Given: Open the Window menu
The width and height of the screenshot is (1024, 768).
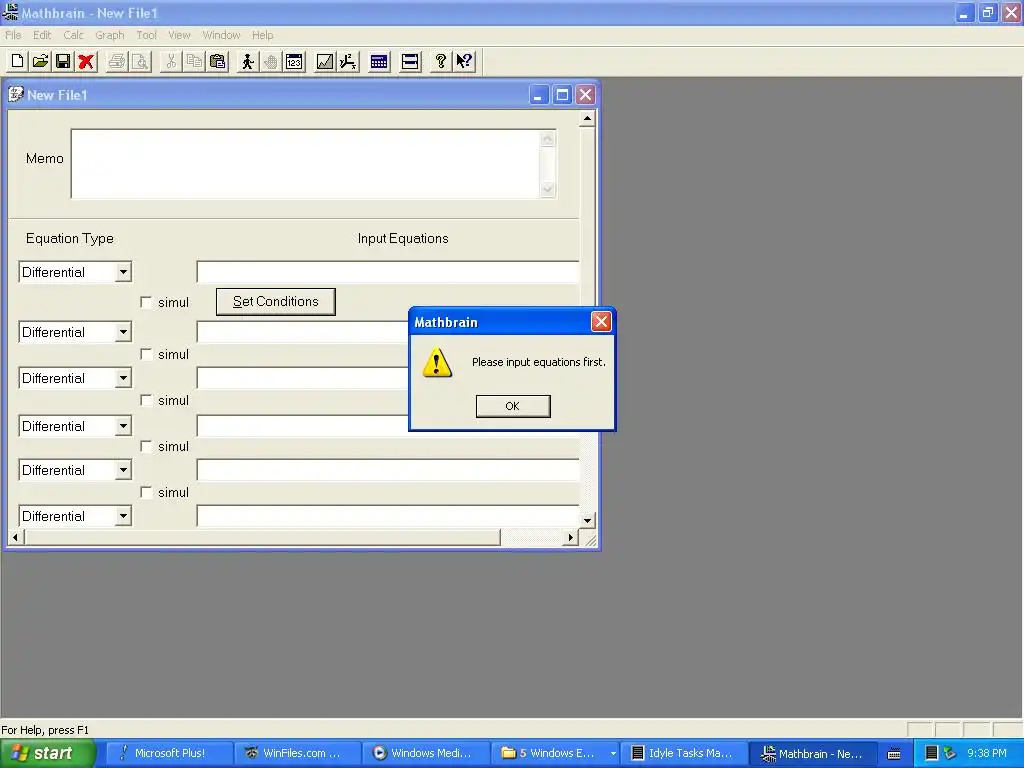Looking at the screenshot, I should pyautogui.click(x=221, y=35).
